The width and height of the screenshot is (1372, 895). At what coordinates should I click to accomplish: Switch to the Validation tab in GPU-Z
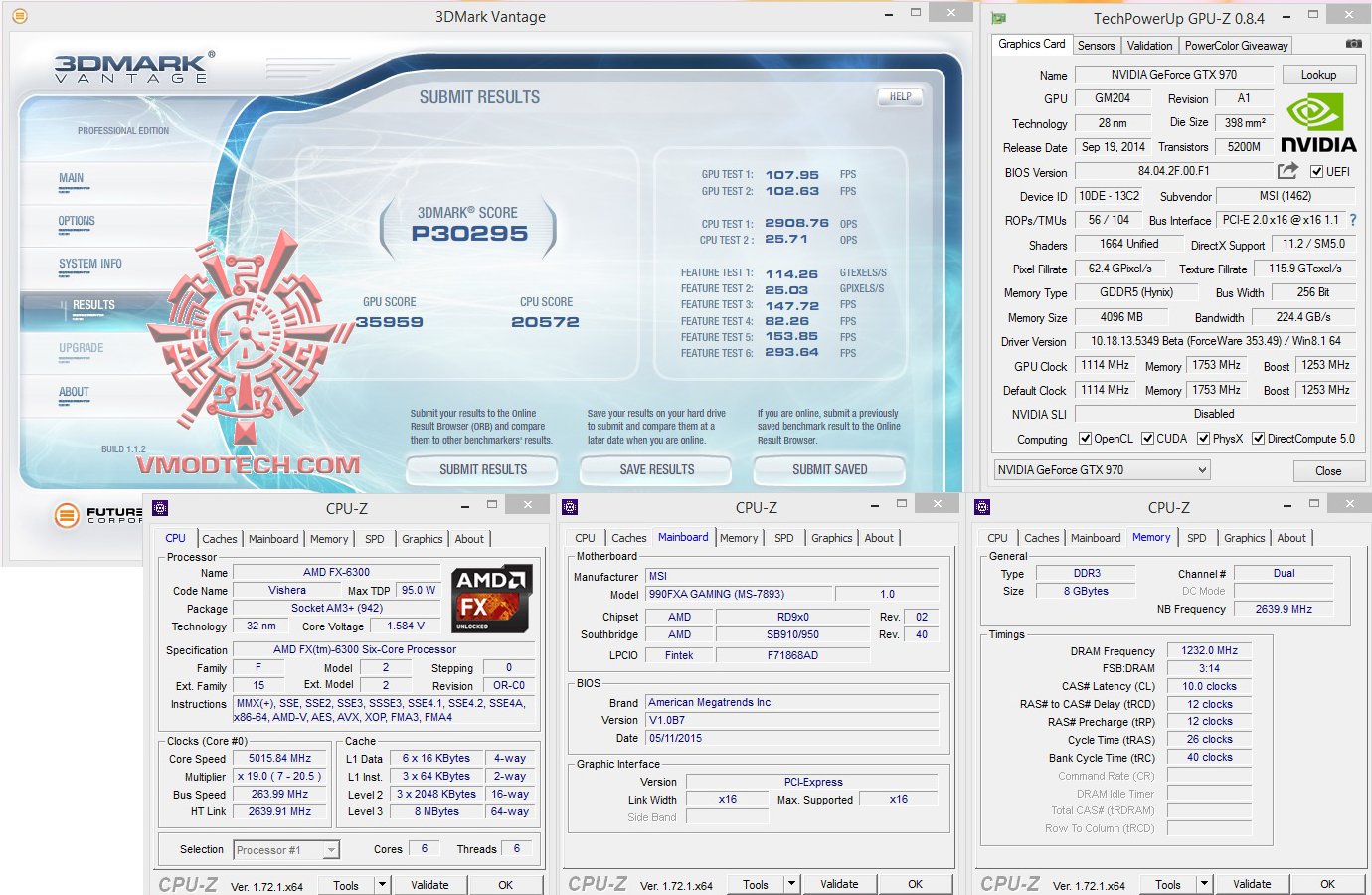[1149, 46]
